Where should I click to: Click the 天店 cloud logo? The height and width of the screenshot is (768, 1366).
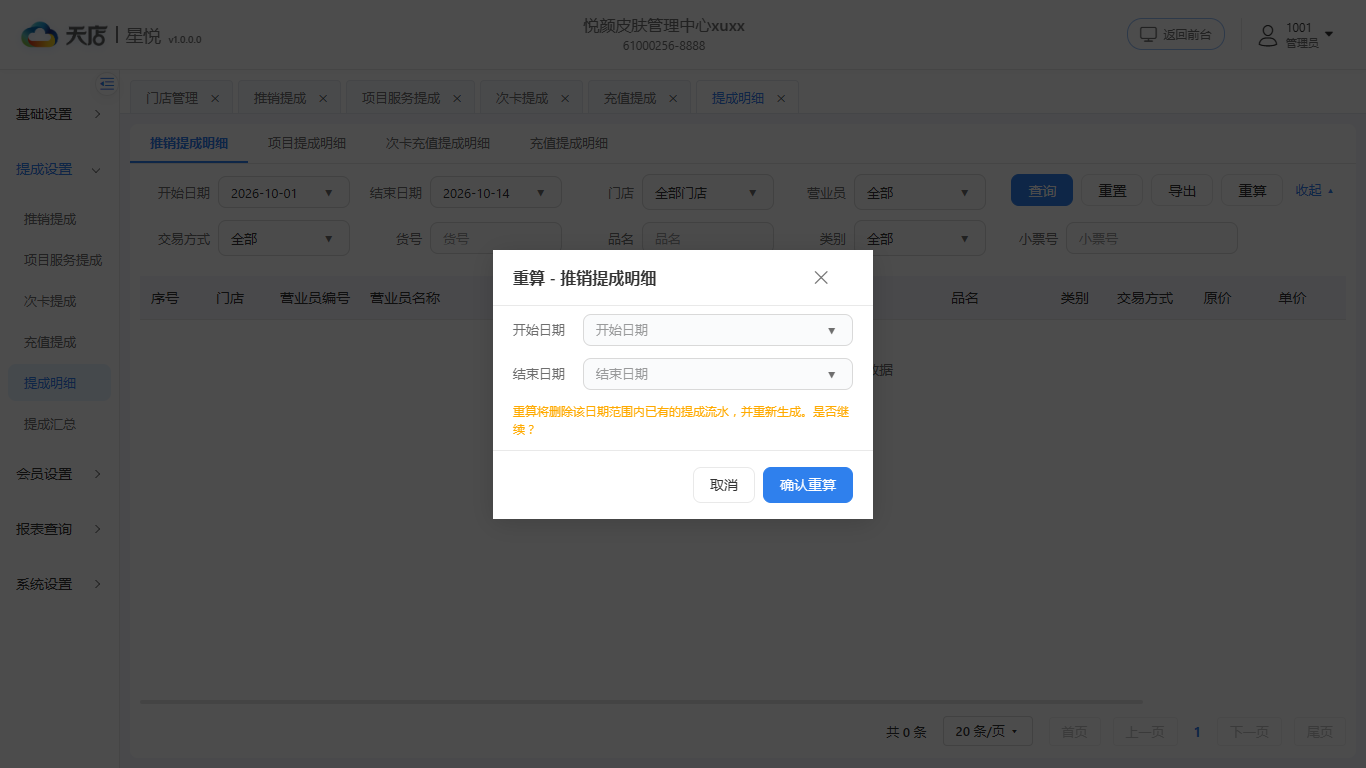point(40,35)
